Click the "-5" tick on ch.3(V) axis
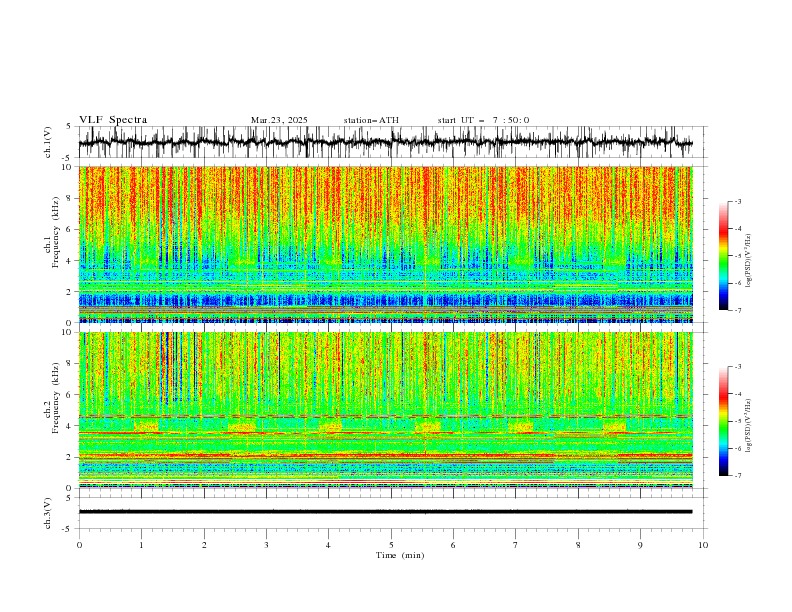The height and width of the screenshot is (612, 792). point(68,529)
